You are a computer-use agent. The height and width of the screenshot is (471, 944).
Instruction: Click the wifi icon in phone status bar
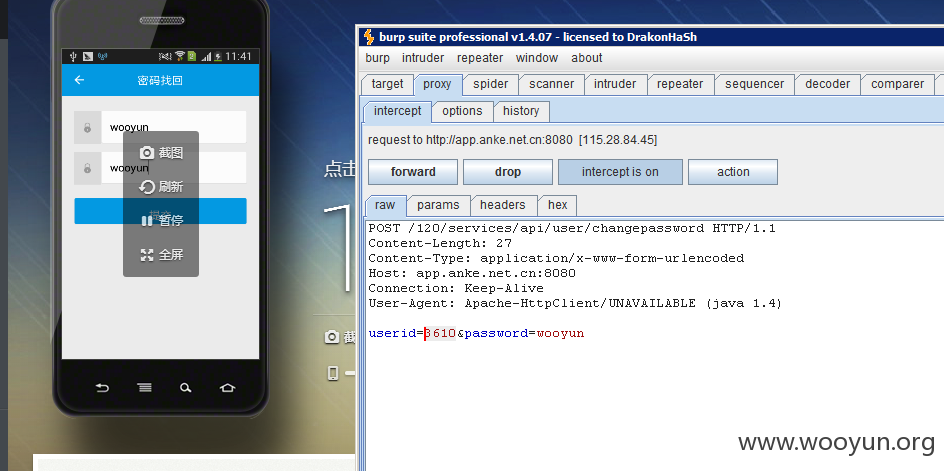(x=179, y=56)
